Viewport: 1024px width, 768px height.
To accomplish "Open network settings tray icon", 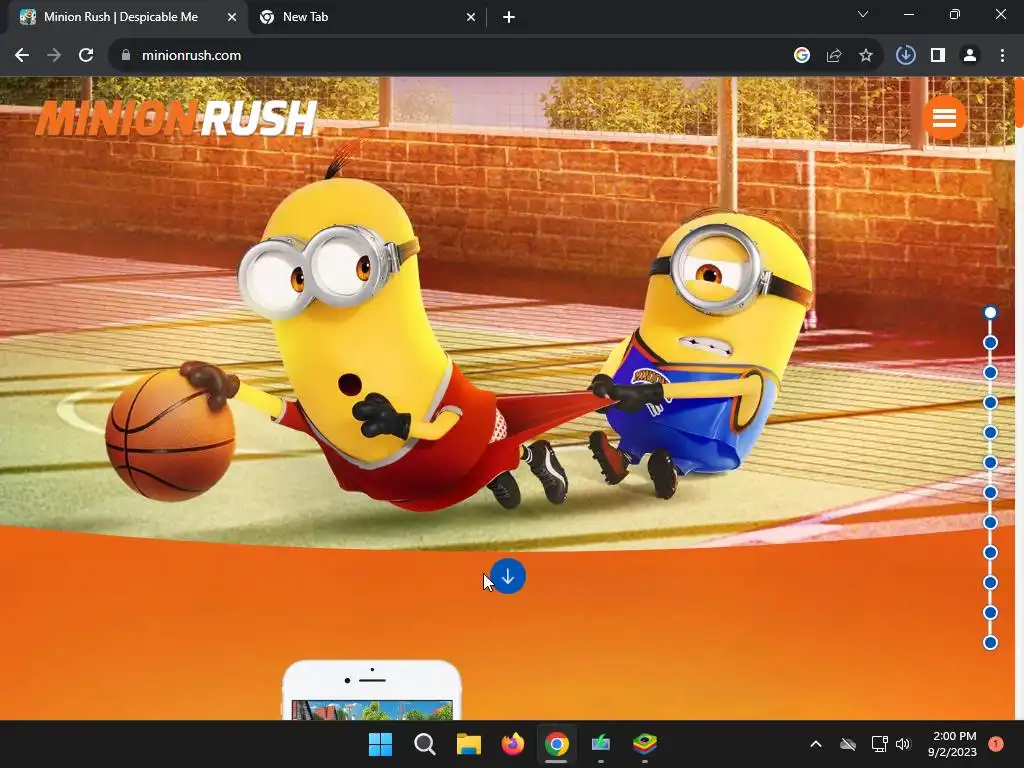I will 879,744.
